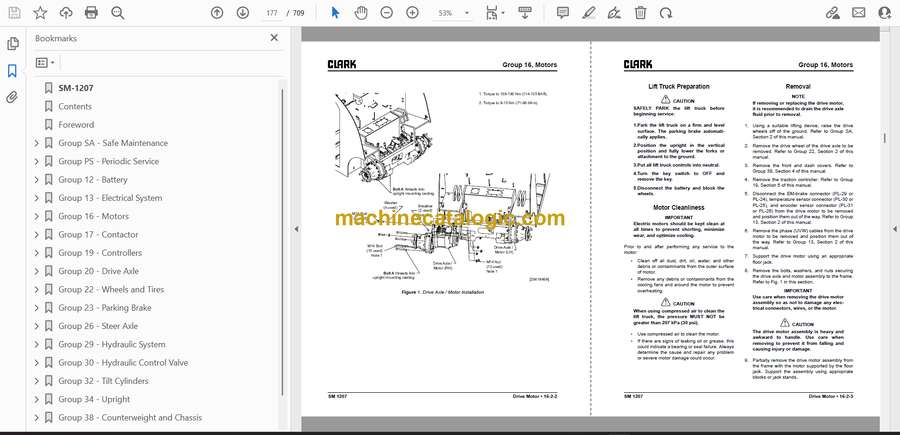The width and height of the screenshot is (900, 435).
Task: Select the Highlight pen tool
Action: [x=589, y=13]
